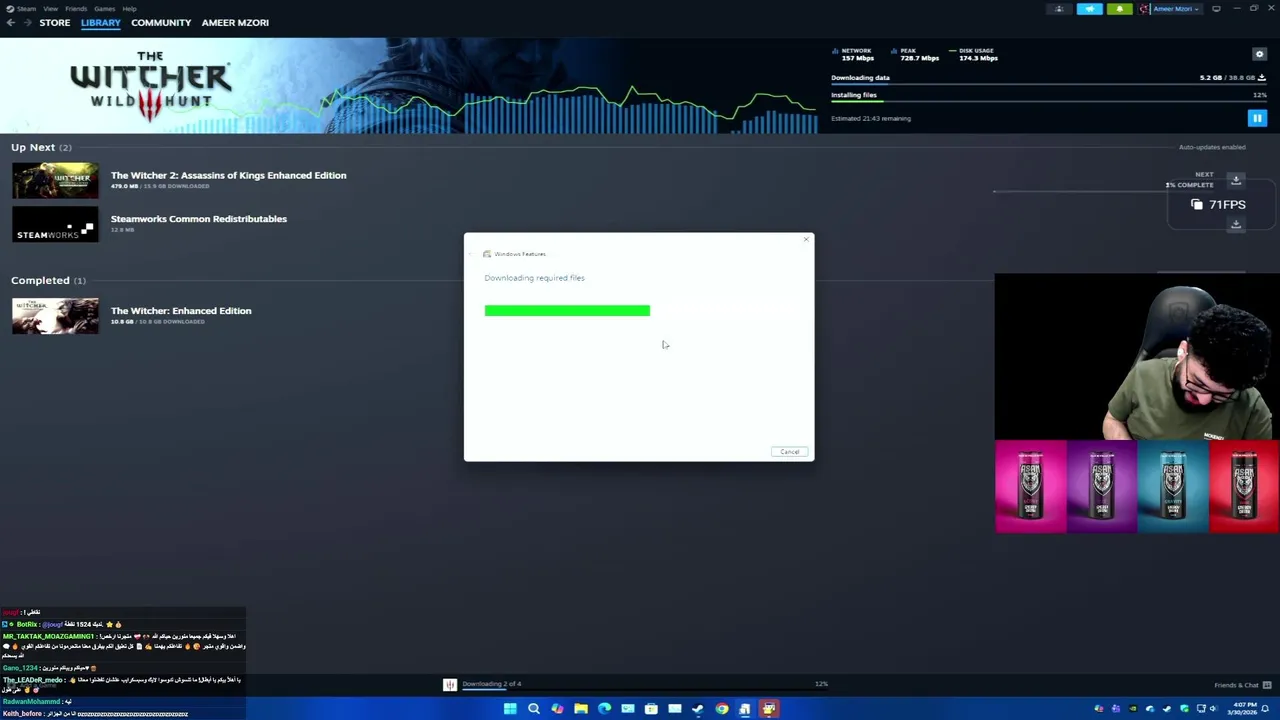Go forward with the navigation arrow
Image resolution: width=1280 pixels, height=720 pixels.
click(x=26, y=22)
